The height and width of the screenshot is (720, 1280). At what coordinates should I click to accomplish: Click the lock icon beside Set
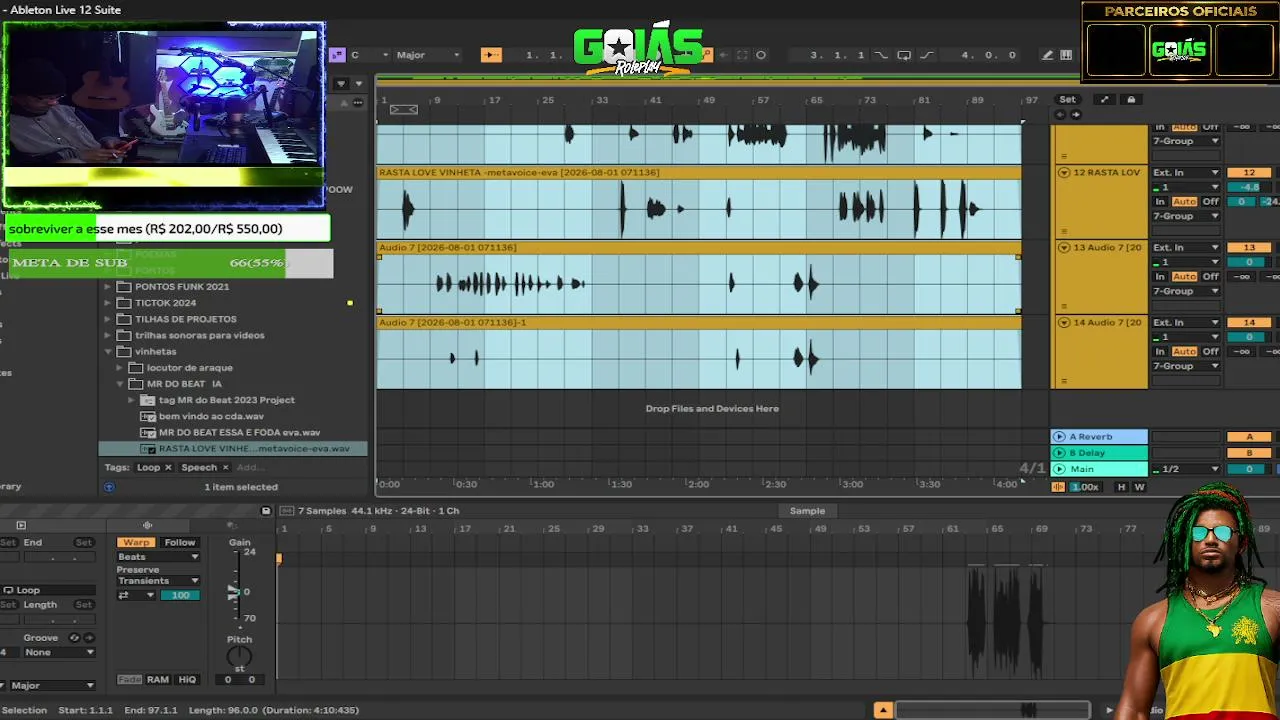pyautogui.click(x=1131, y=99)
